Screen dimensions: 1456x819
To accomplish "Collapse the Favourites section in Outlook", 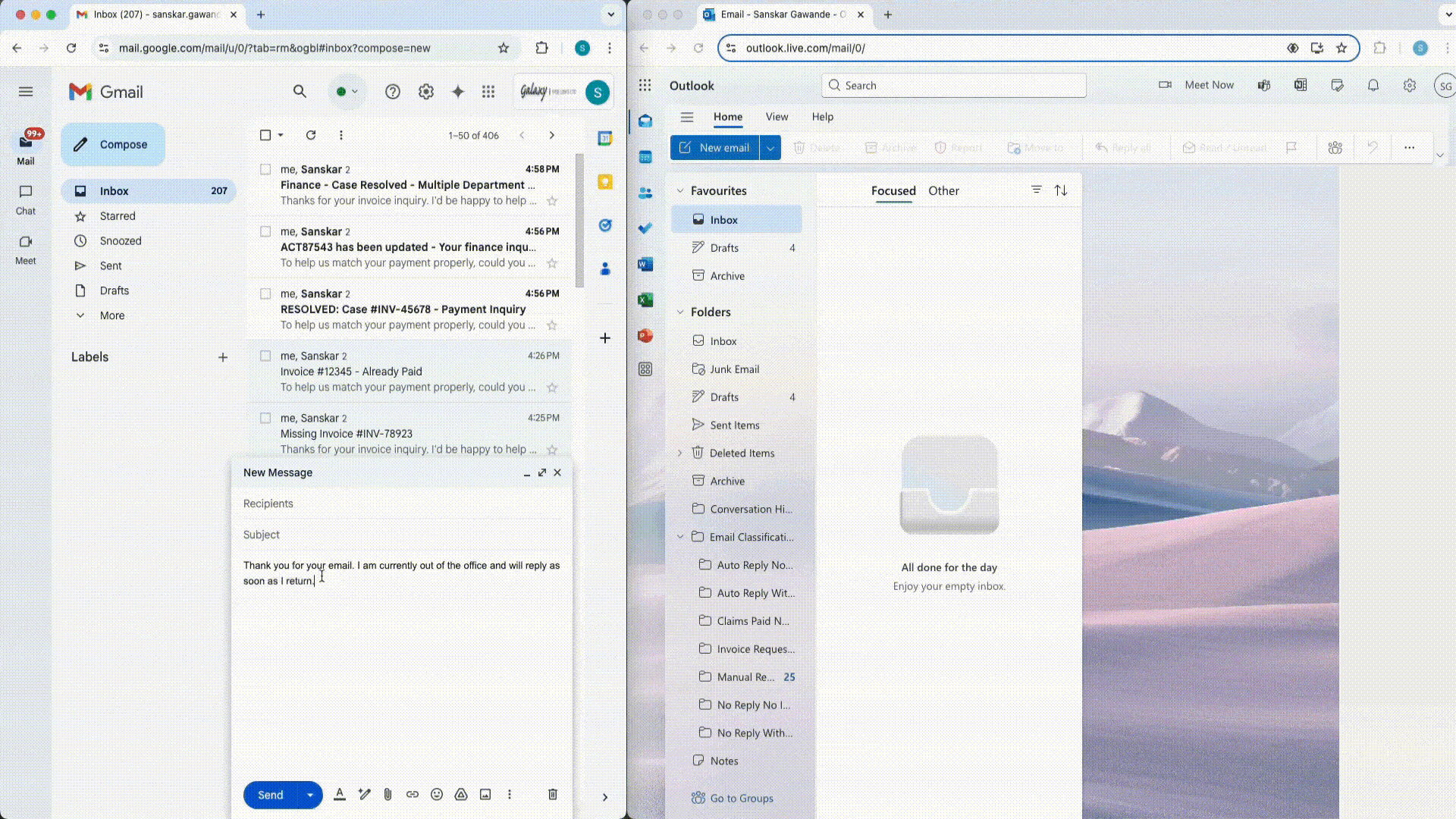I will click(679, 190).
